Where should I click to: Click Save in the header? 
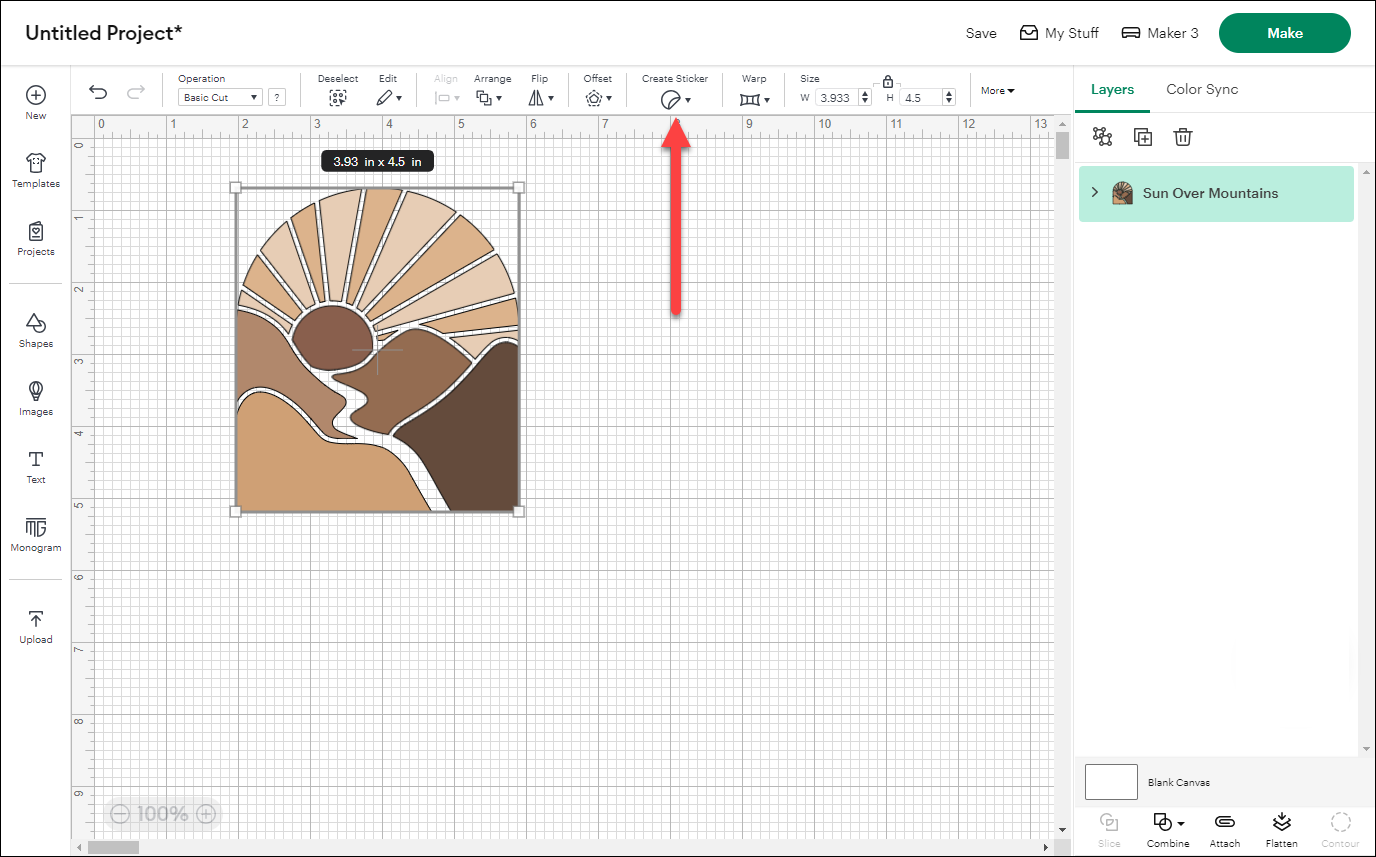981,33
